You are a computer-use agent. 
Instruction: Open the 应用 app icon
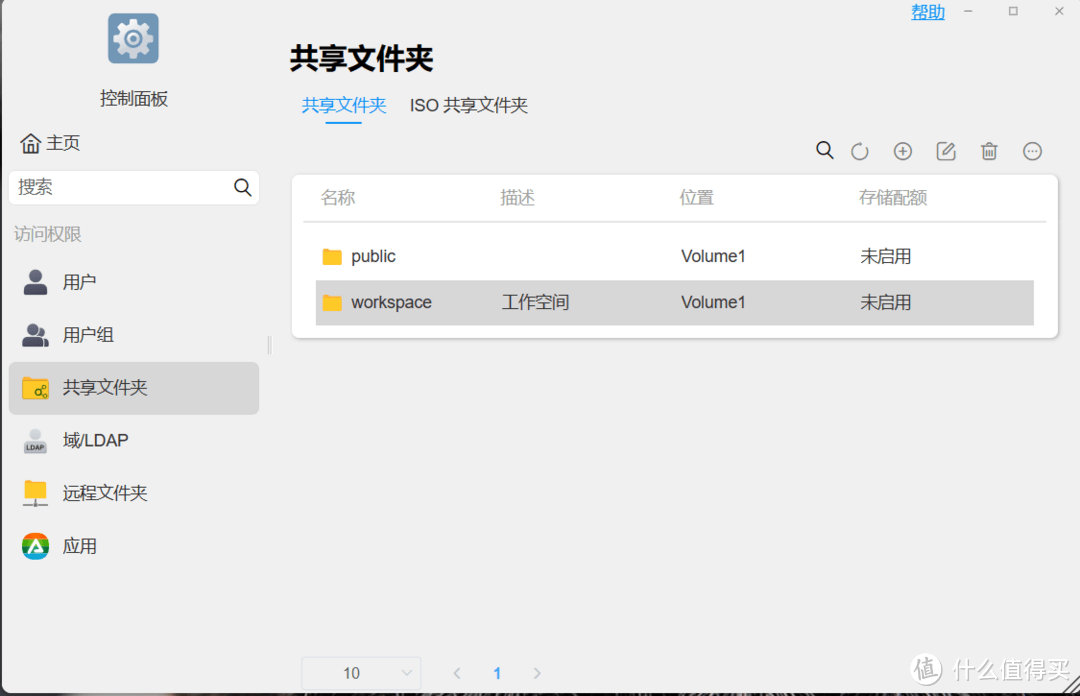click(35, 546)
